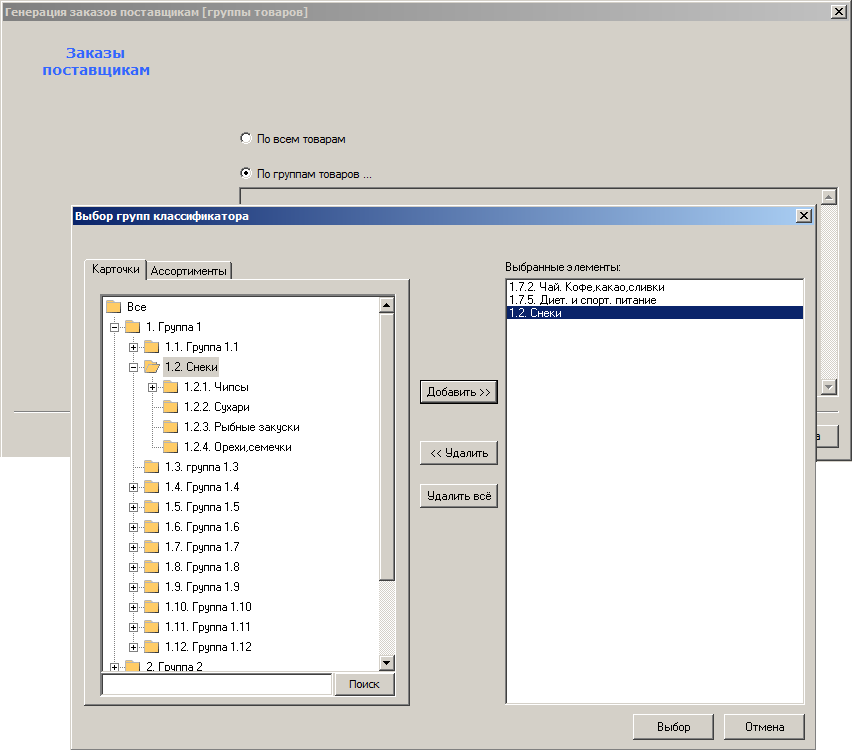Select the 'По группам товаров ...' radio button
Screen dimensions: 852x750
246,173
